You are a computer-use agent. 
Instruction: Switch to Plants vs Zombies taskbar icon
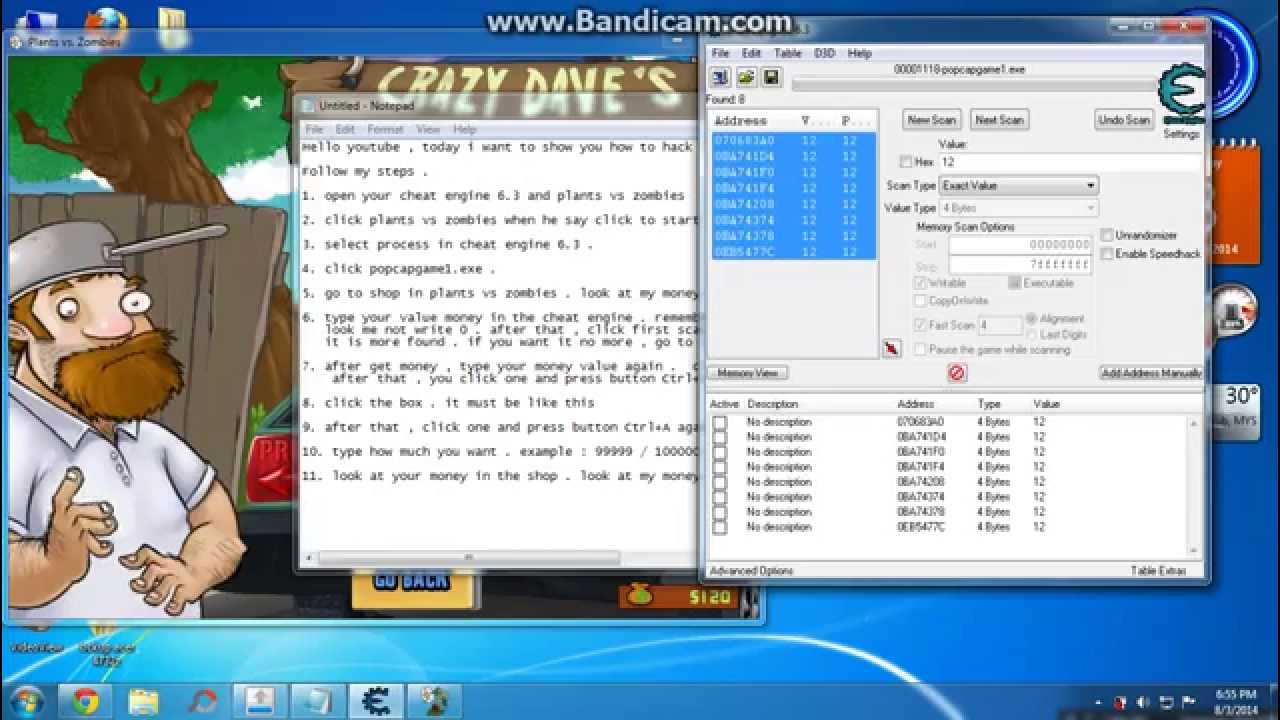[435, 700]
